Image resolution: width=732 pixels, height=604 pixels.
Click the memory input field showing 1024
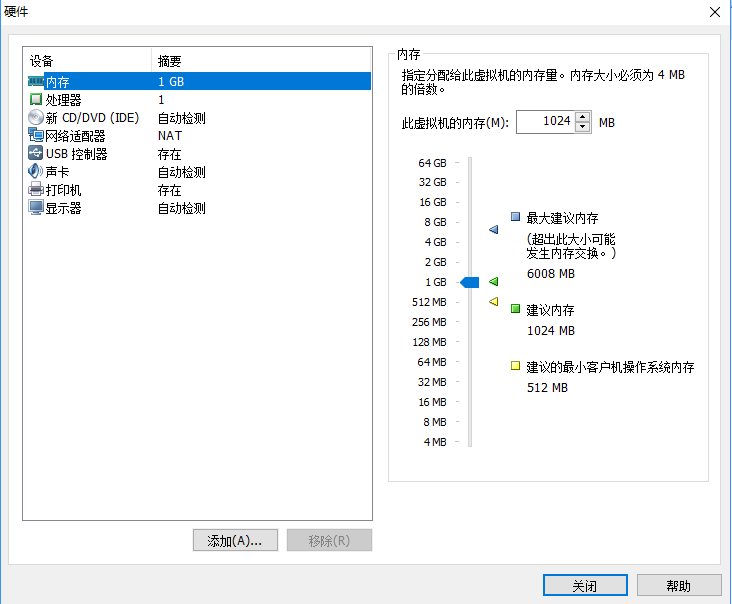tap(546, 122)
